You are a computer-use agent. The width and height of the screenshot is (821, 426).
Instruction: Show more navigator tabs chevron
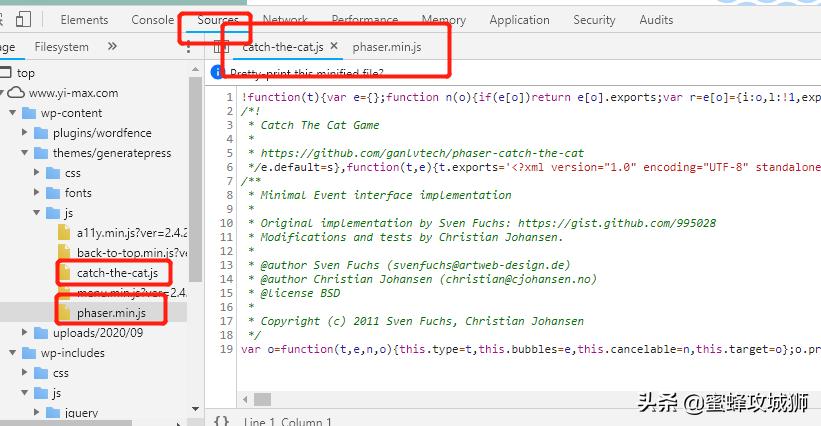[x=112, y=47]
